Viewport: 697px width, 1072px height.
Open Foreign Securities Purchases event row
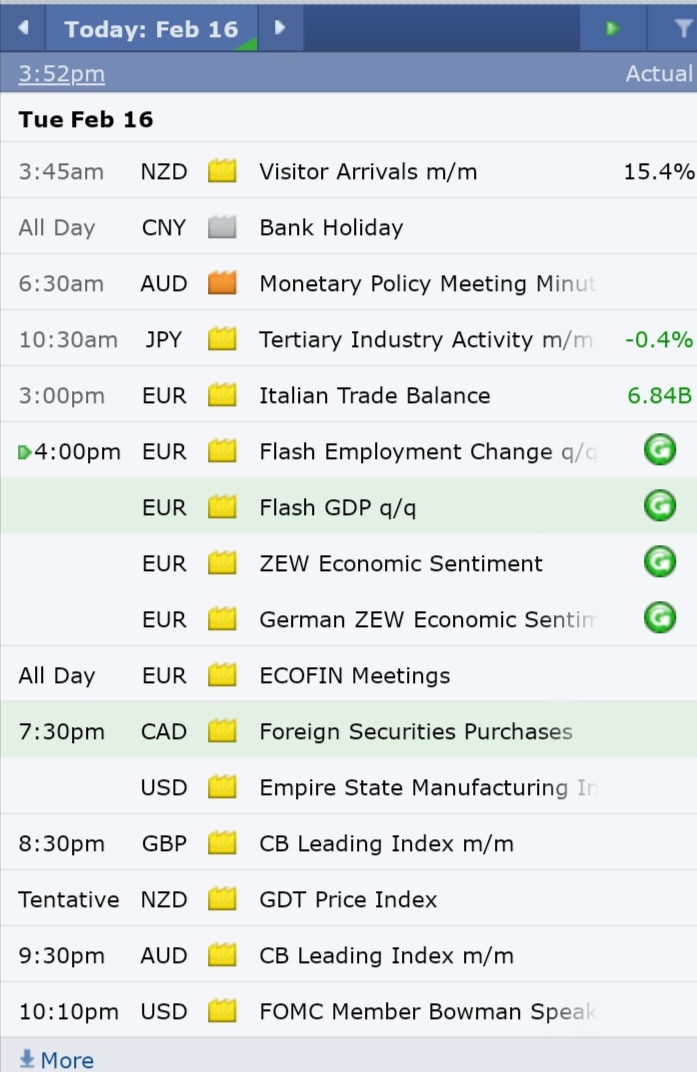[348, 732]
